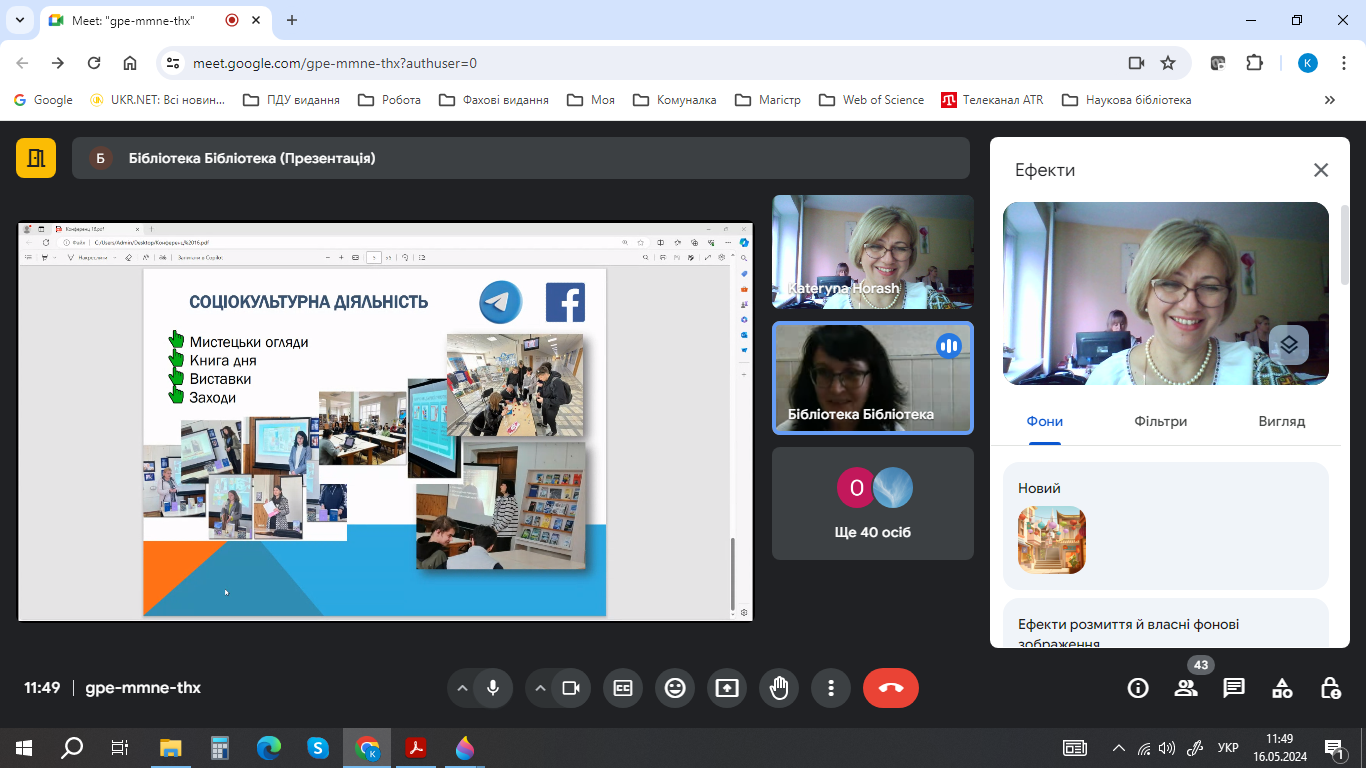
Task: Switch to the Фільтри tab
Action: click(1160, 421)
